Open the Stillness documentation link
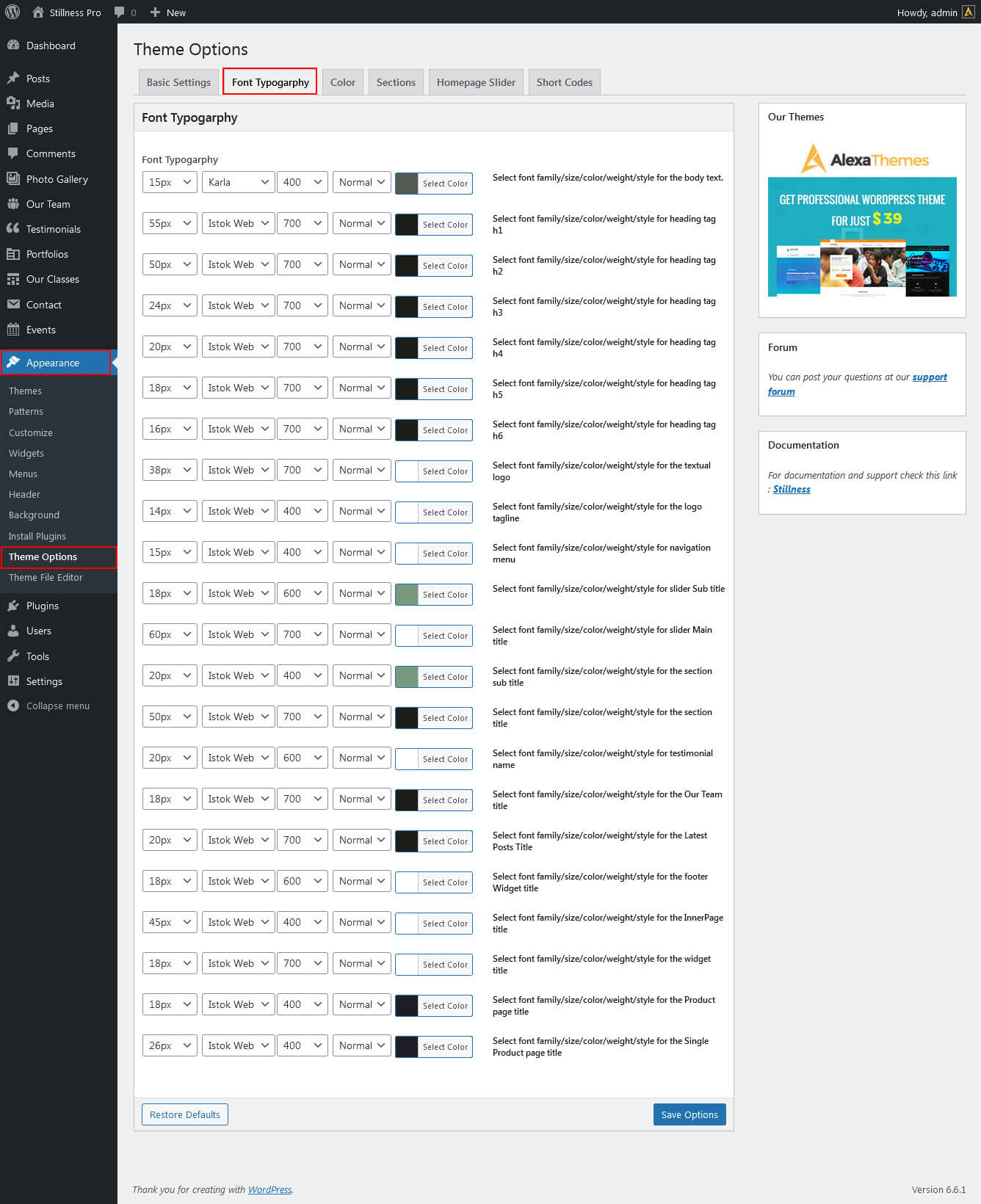Viewport: 981px width, 1204px height. pos(792,489)
